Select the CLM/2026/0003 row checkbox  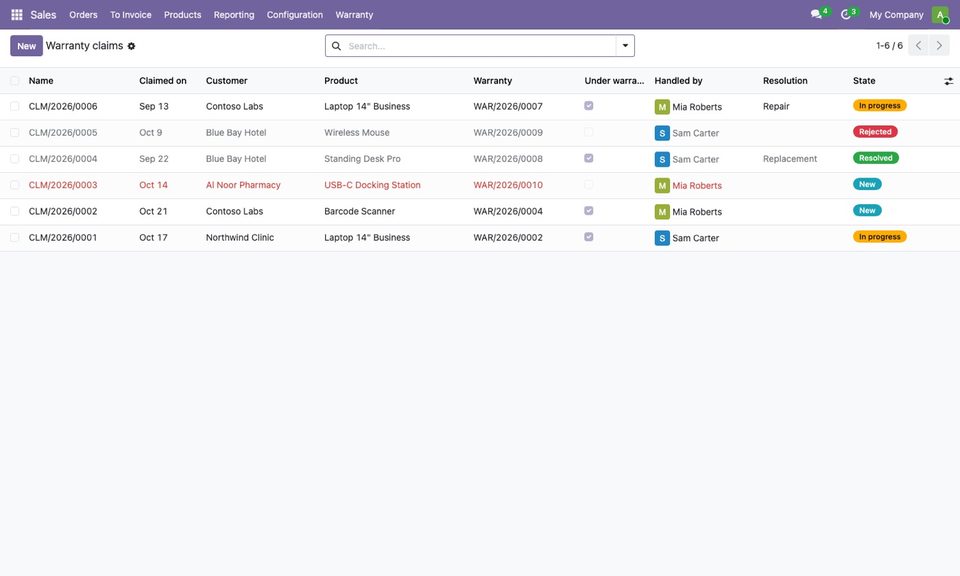click(x=15, y=185)
